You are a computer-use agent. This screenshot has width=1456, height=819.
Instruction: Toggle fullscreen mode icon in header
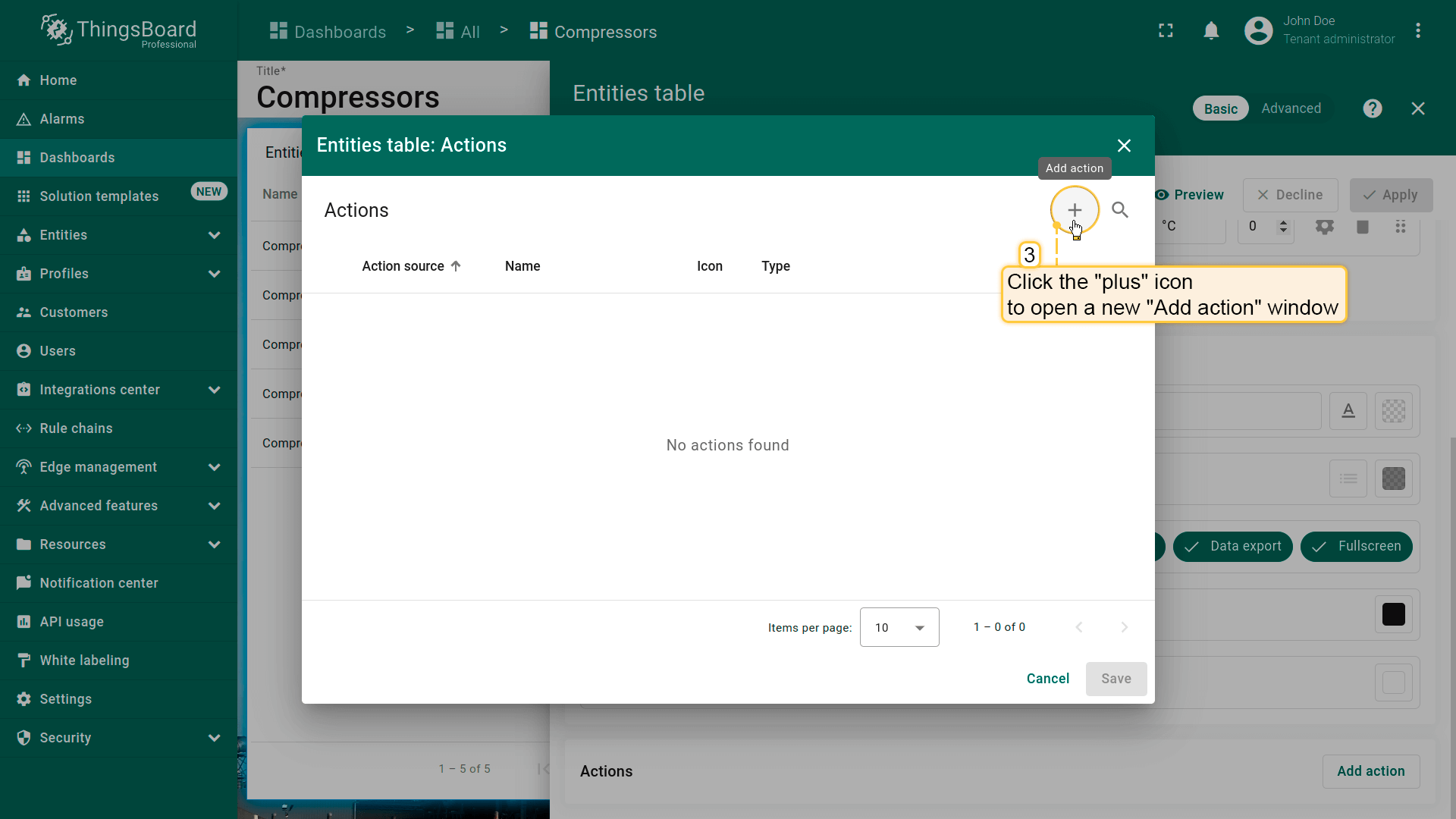pyautogui.click(x=1166, y=31)
